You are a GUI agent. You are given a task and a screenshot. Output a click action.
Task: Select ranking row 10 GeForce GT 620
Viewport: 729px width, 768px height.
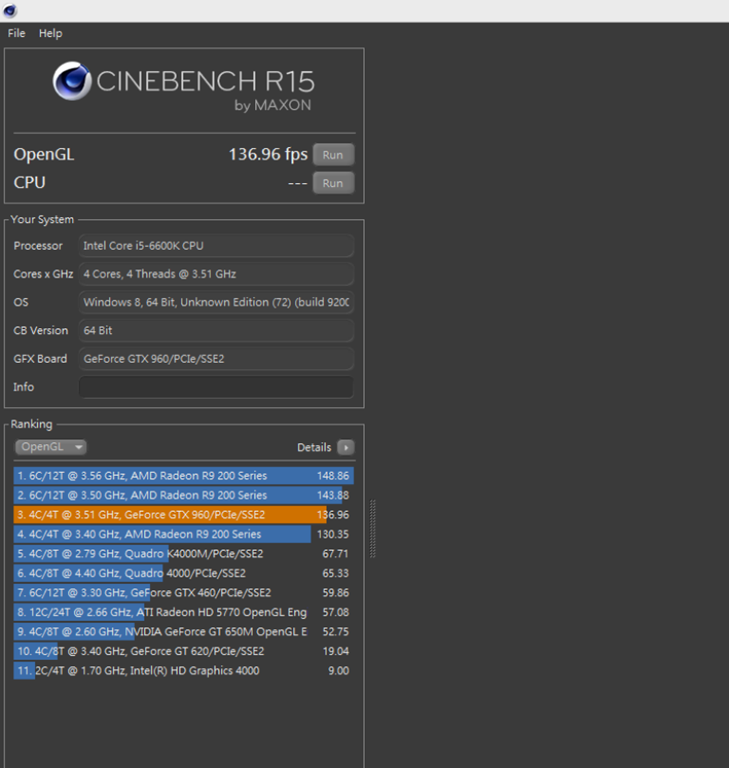coord(184,651)
